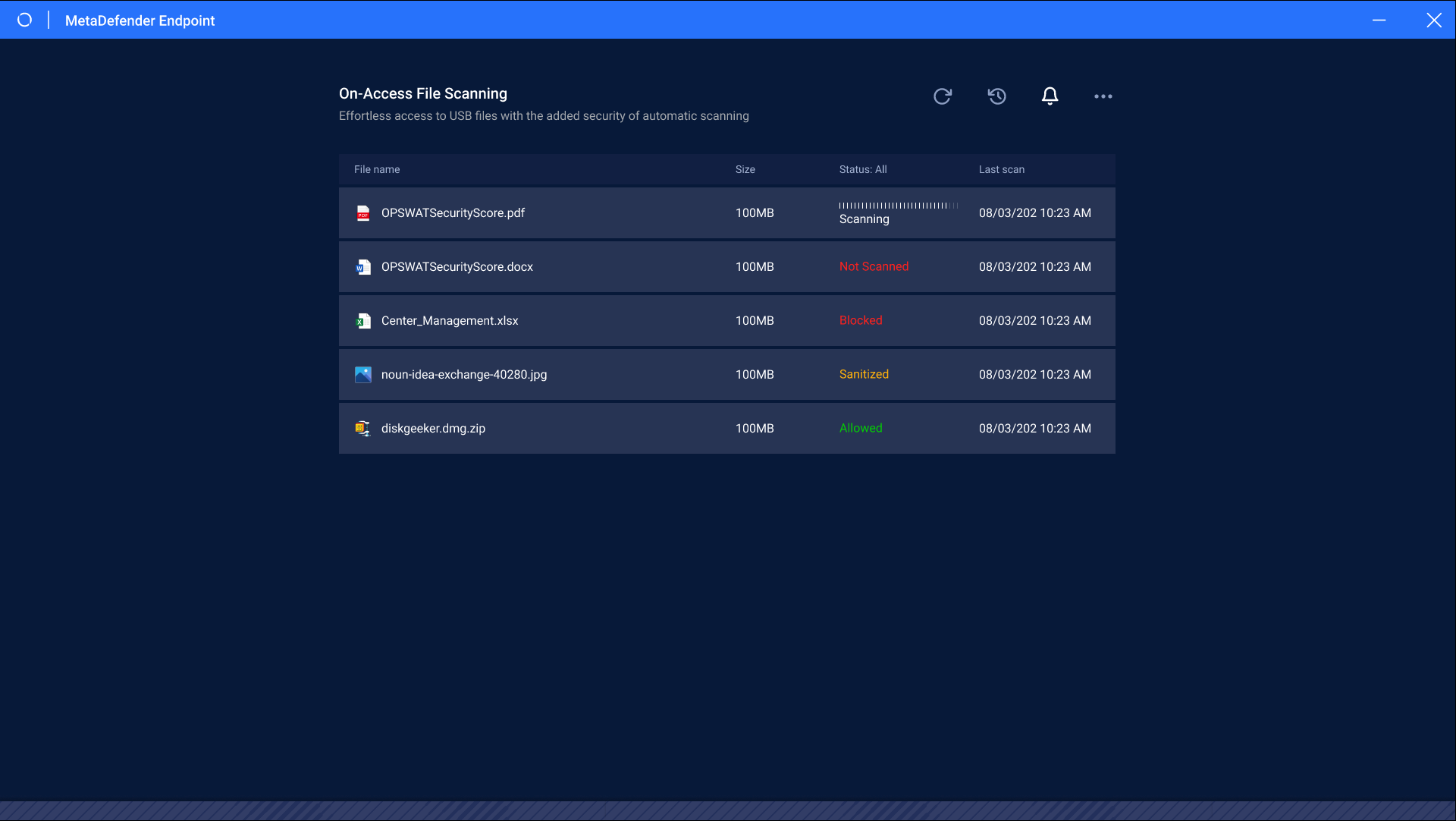The width and height of the screenshot is (1456, 821).
Task: Click 100MB size in Center_Management.xlsx row
Action: click(x=755, y=321)
